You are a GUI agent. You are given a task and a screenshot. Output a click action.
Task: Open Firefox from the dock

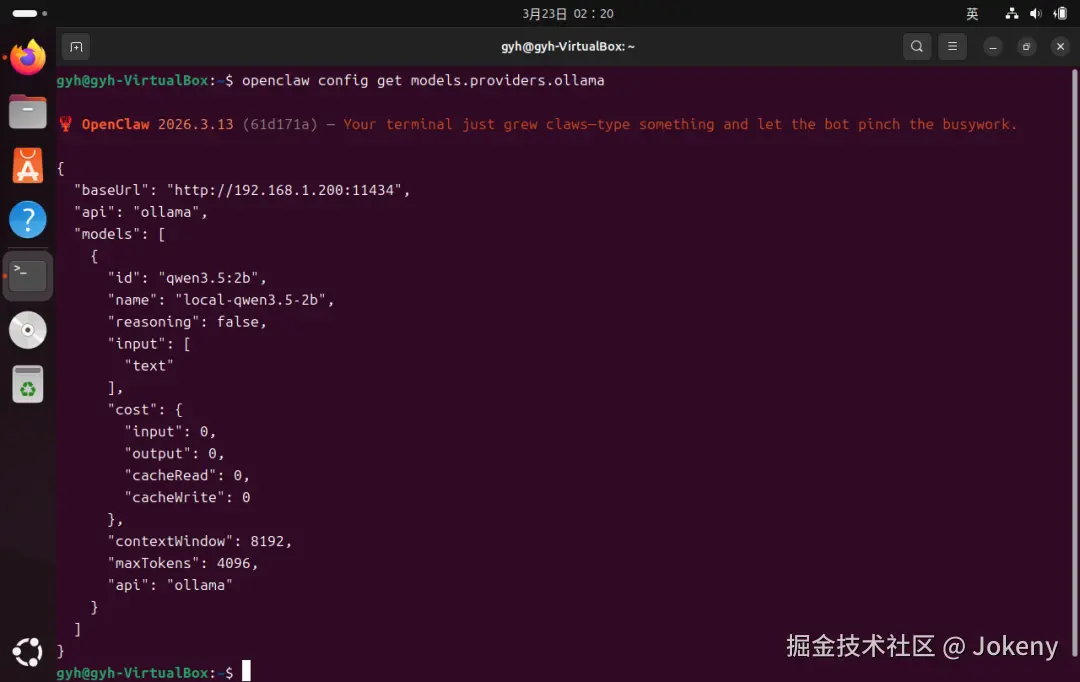[x=28, y=57]
